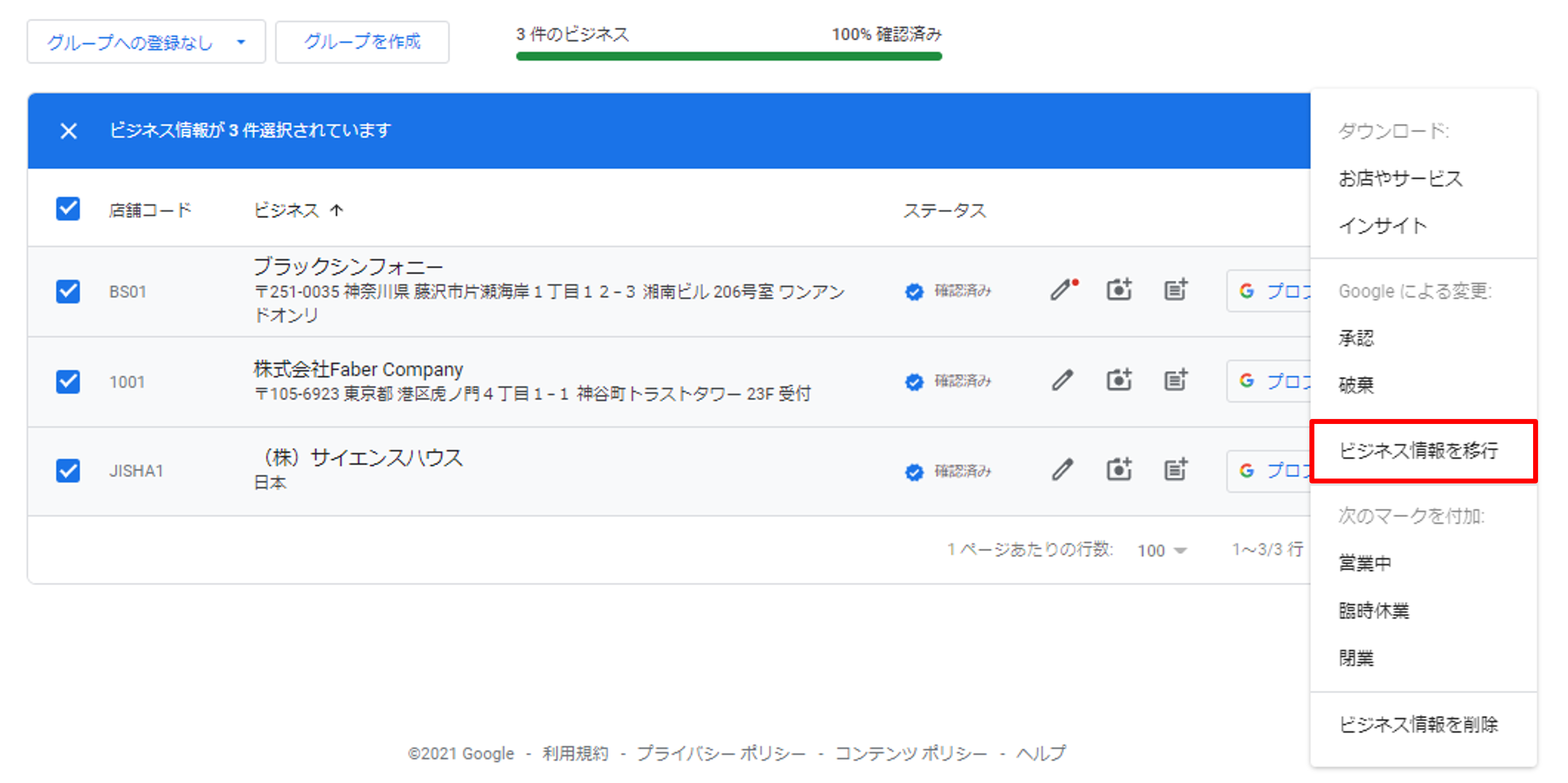
Task: Click the ステータス column header
Action: tap(944, 211)
